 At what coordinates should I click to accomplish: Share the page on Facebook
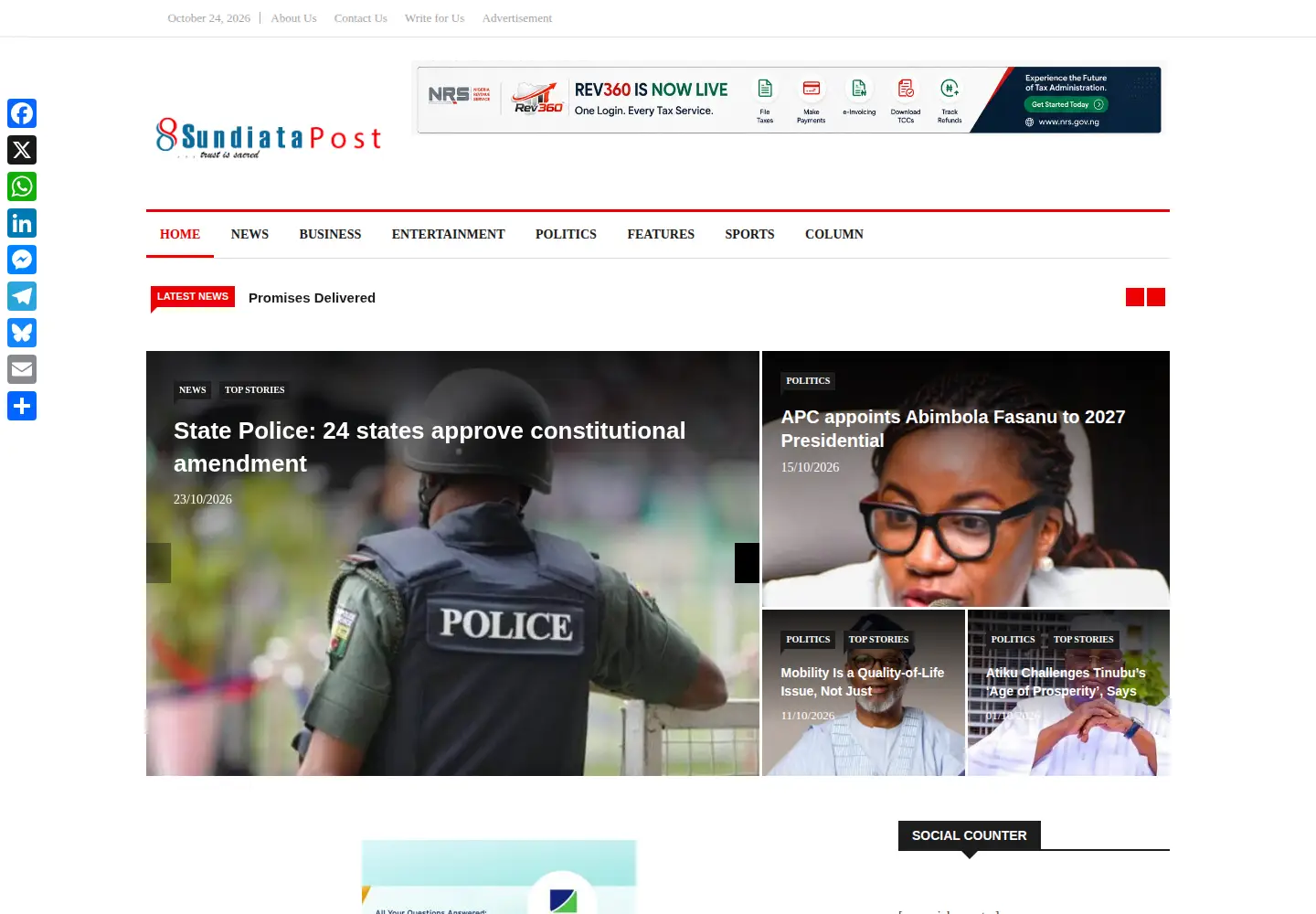pyautogui.click(x=22, y=113)
